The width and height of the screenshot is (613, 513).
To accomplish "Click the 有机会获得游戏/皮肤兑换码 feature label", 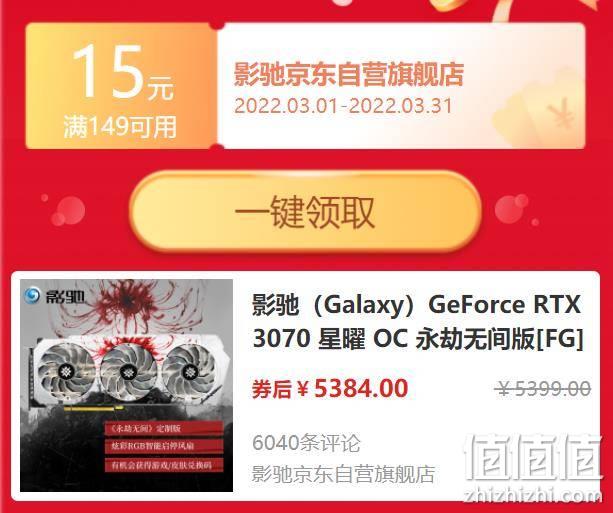I will [x=164, y=465].
